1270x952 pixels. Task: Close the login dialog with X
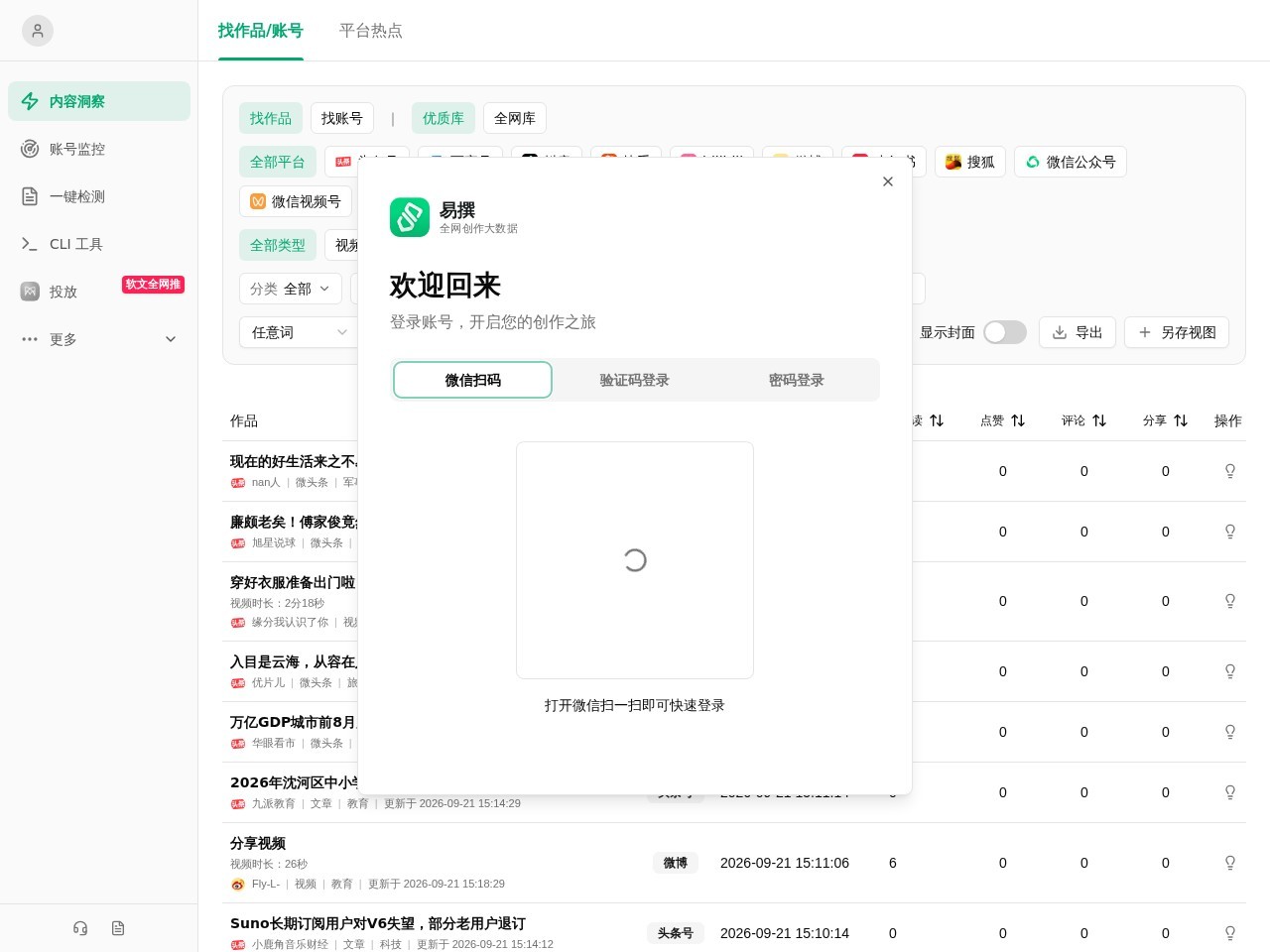[888, 181]
